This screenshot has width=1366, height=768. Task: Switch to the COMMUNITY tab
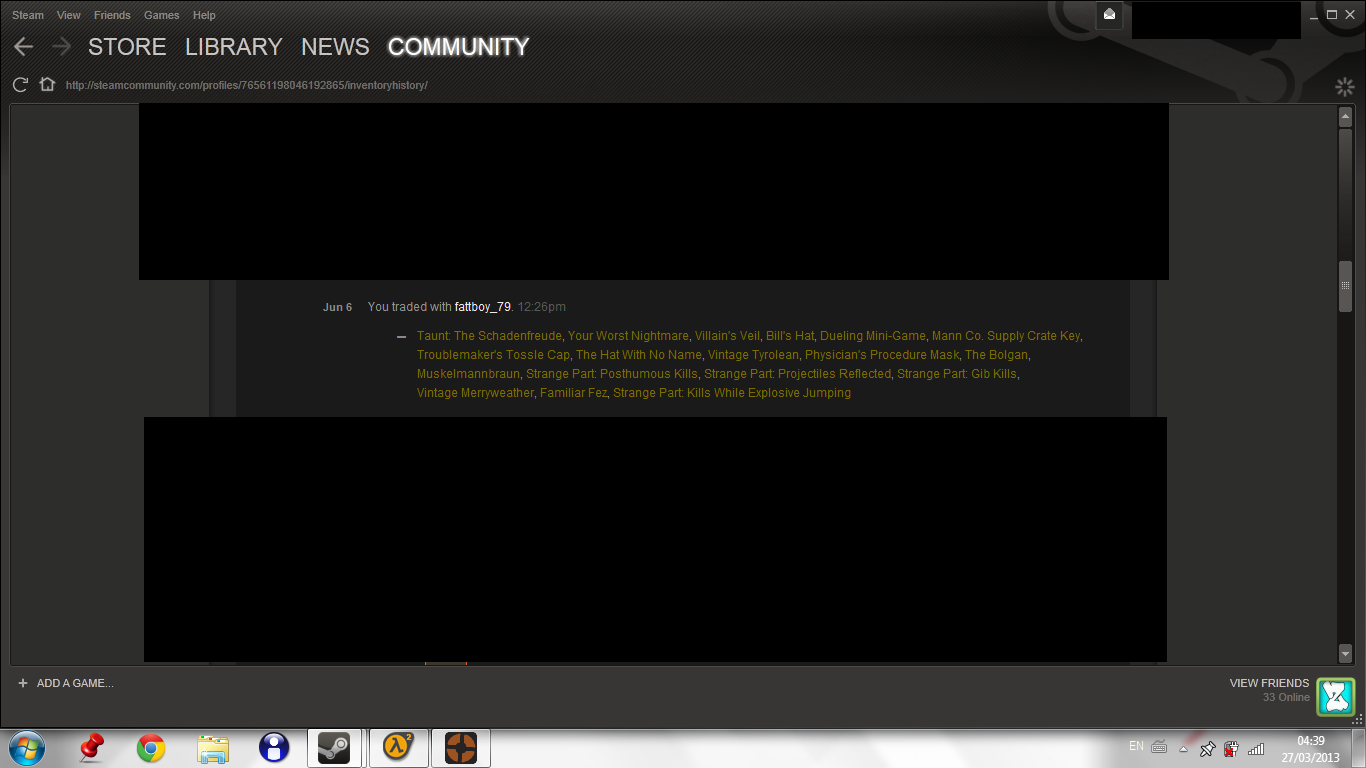point(458,47)
